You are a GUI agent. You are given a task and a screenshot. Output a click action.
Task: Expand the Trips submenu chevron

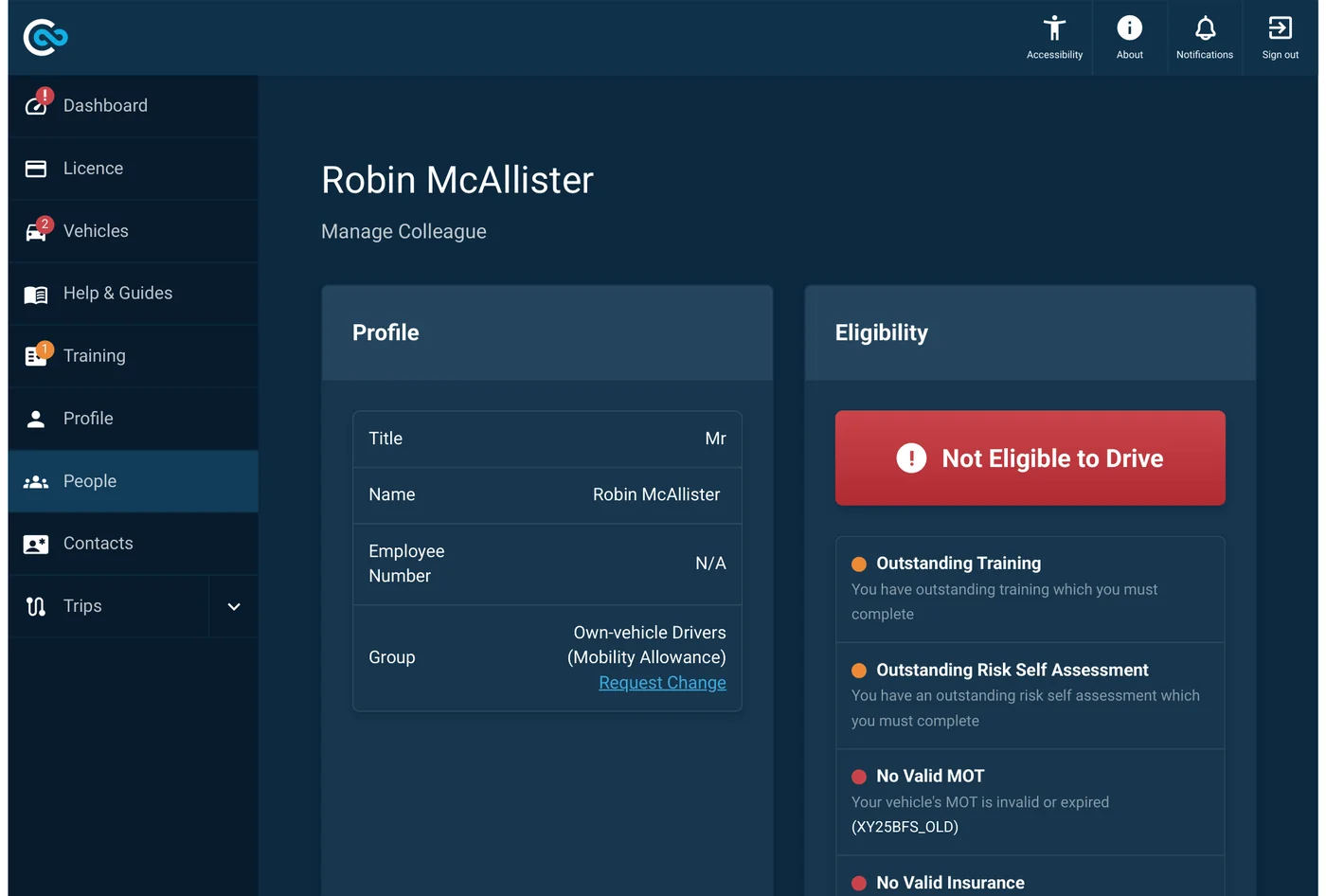point(234,606)
